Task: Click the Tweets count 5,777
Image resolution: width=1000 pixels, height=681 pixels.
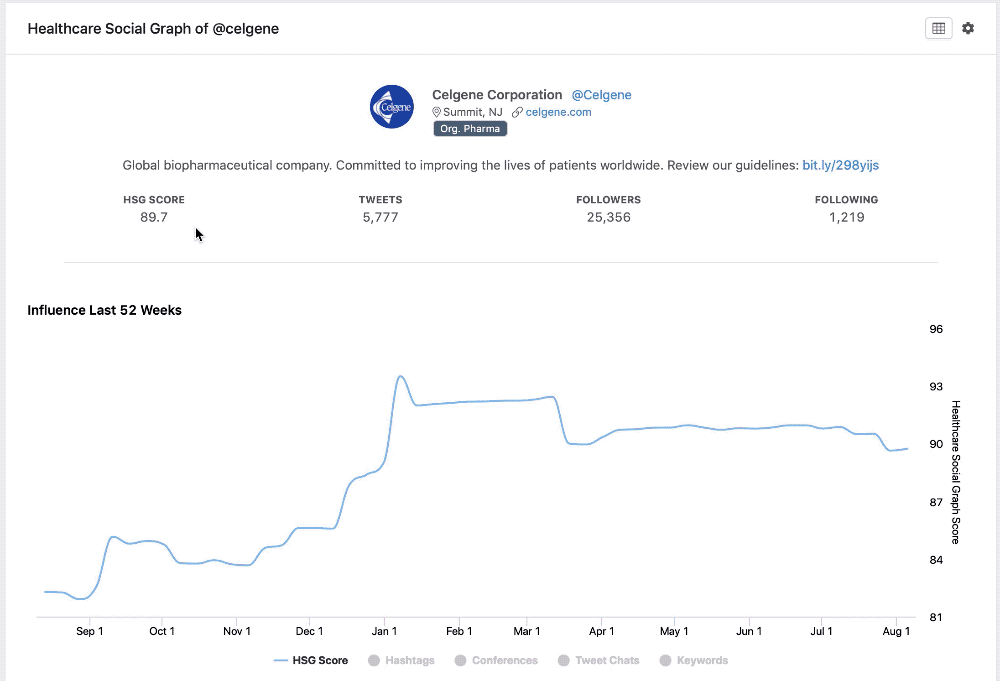Action: click(381, 217)
